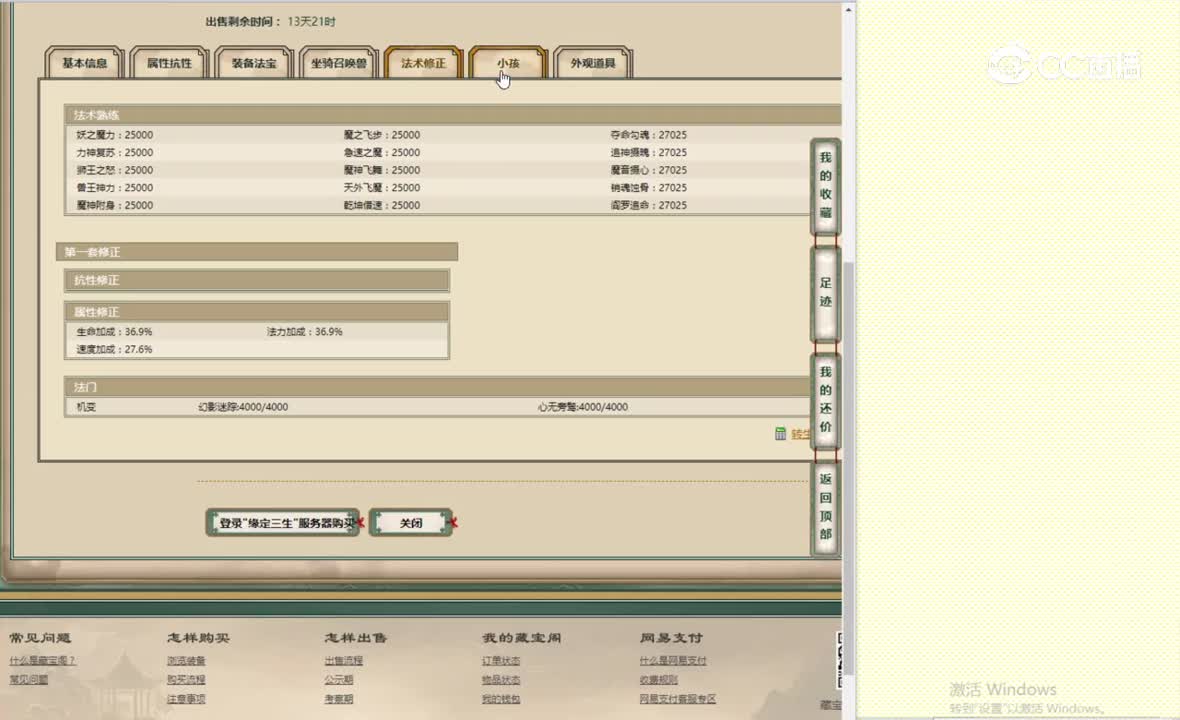Click the 生命加成：36.9% value
The width and height of the screenshot is (1180, 720).
pos(114,331)
